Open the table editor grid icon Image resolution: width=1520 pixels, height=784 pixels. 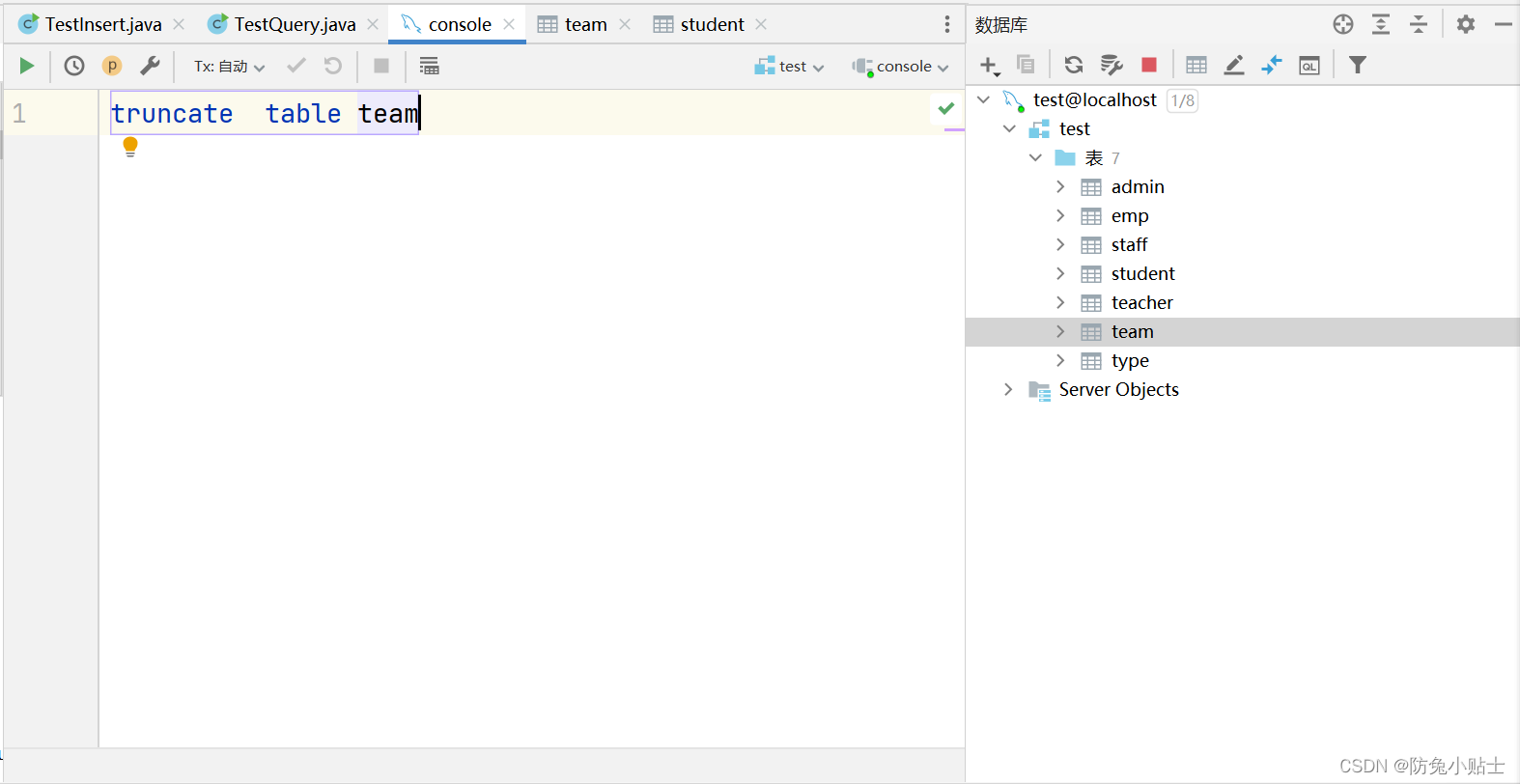click(1196, 65)
